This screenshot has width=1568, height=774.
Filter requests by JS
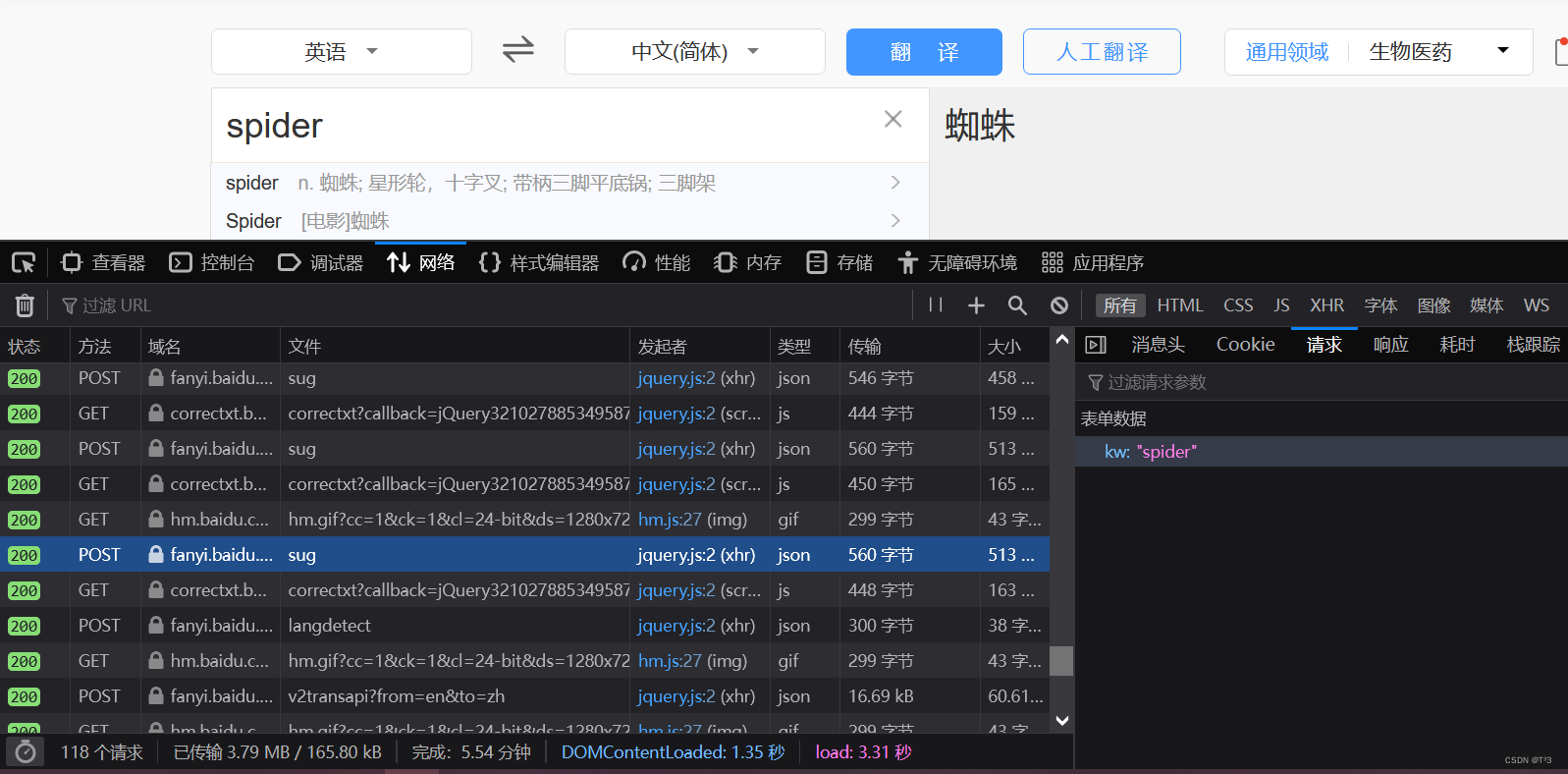tap(1281, 305)
